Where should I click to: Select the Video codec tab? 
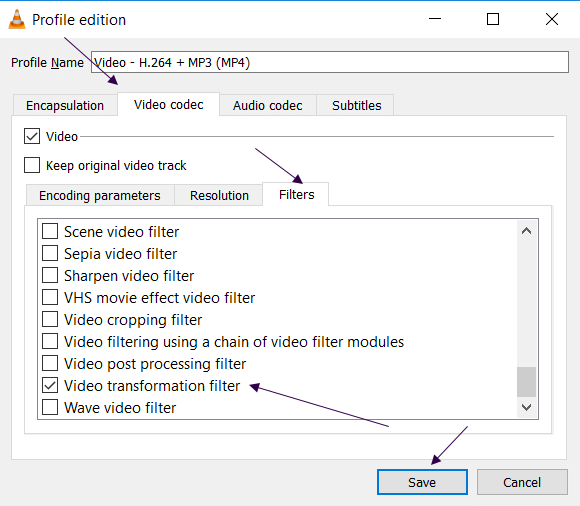point(169,105)
